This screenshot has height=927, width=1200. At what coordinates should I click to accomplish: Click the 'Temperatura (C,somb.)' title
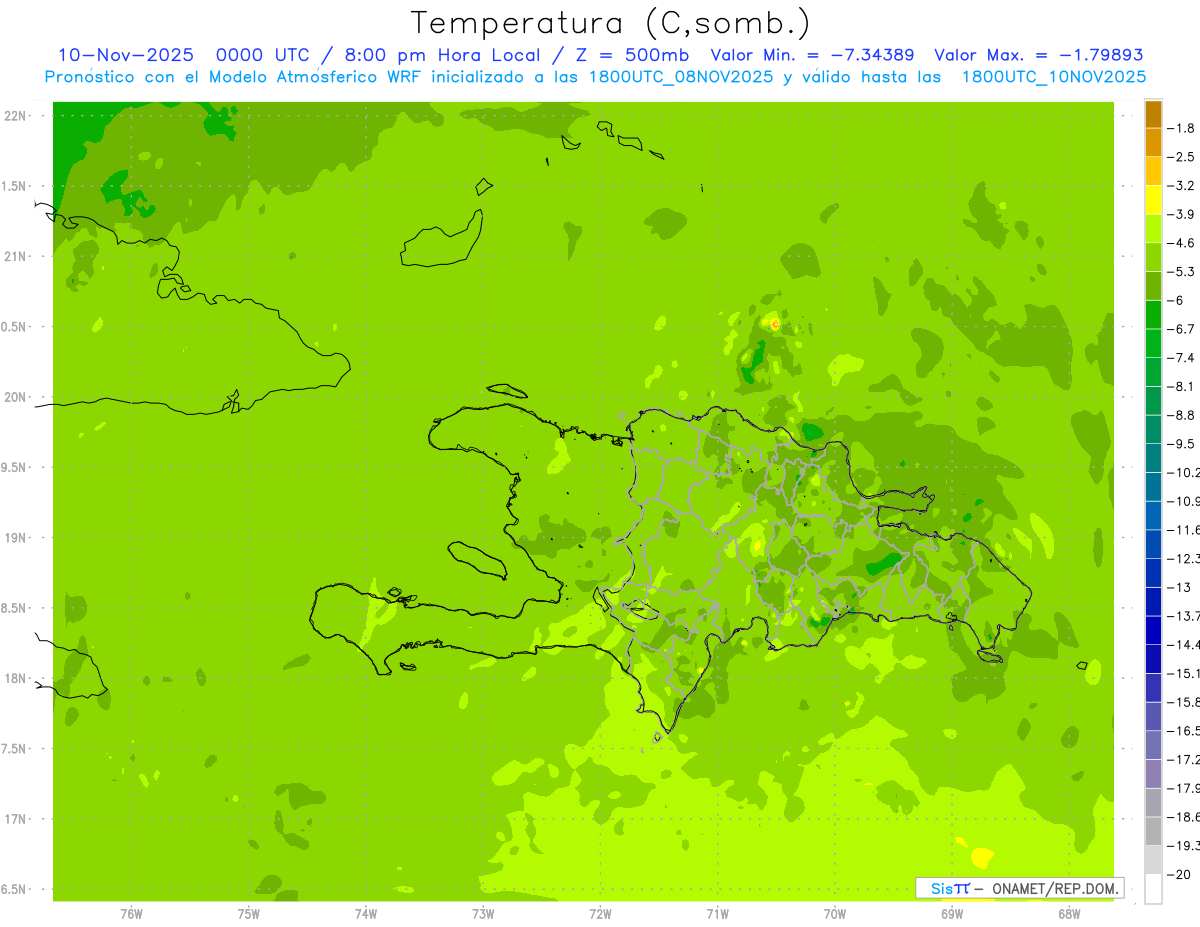[x=611, y=23]
